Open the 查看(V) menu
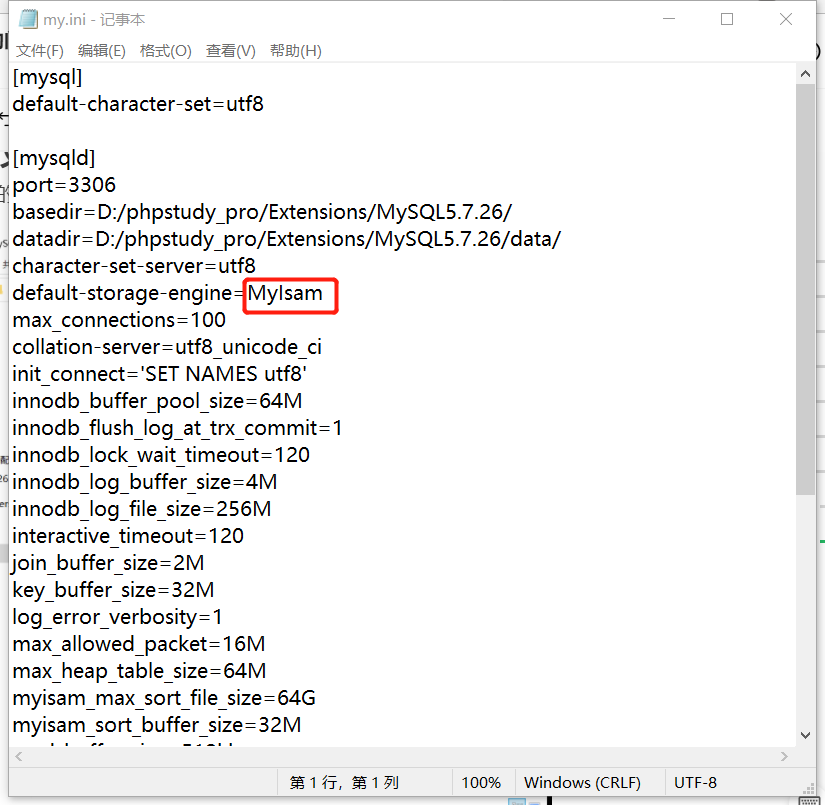825x805 pixels. (230, 51)
